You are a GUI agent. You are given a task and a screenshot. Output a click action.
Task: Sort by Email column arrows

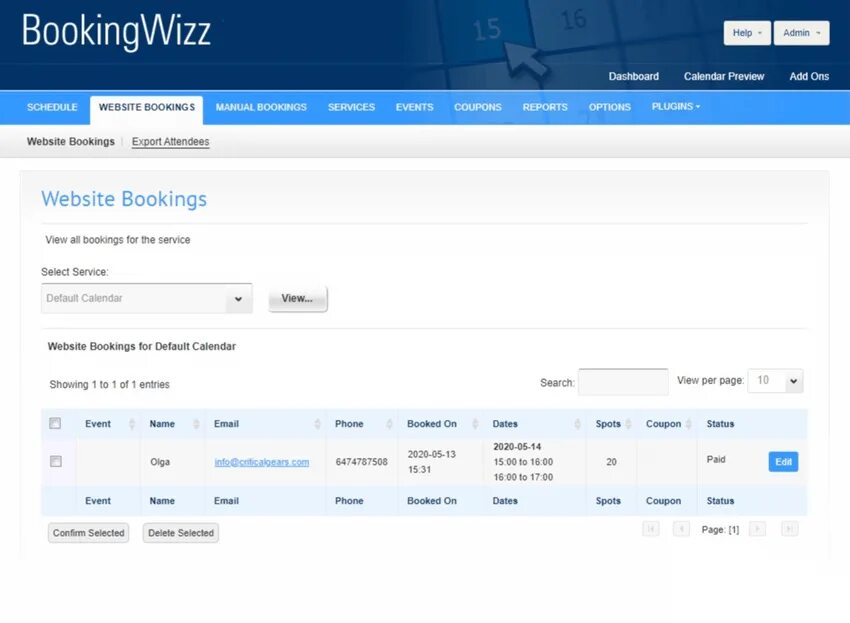[318, 424]
